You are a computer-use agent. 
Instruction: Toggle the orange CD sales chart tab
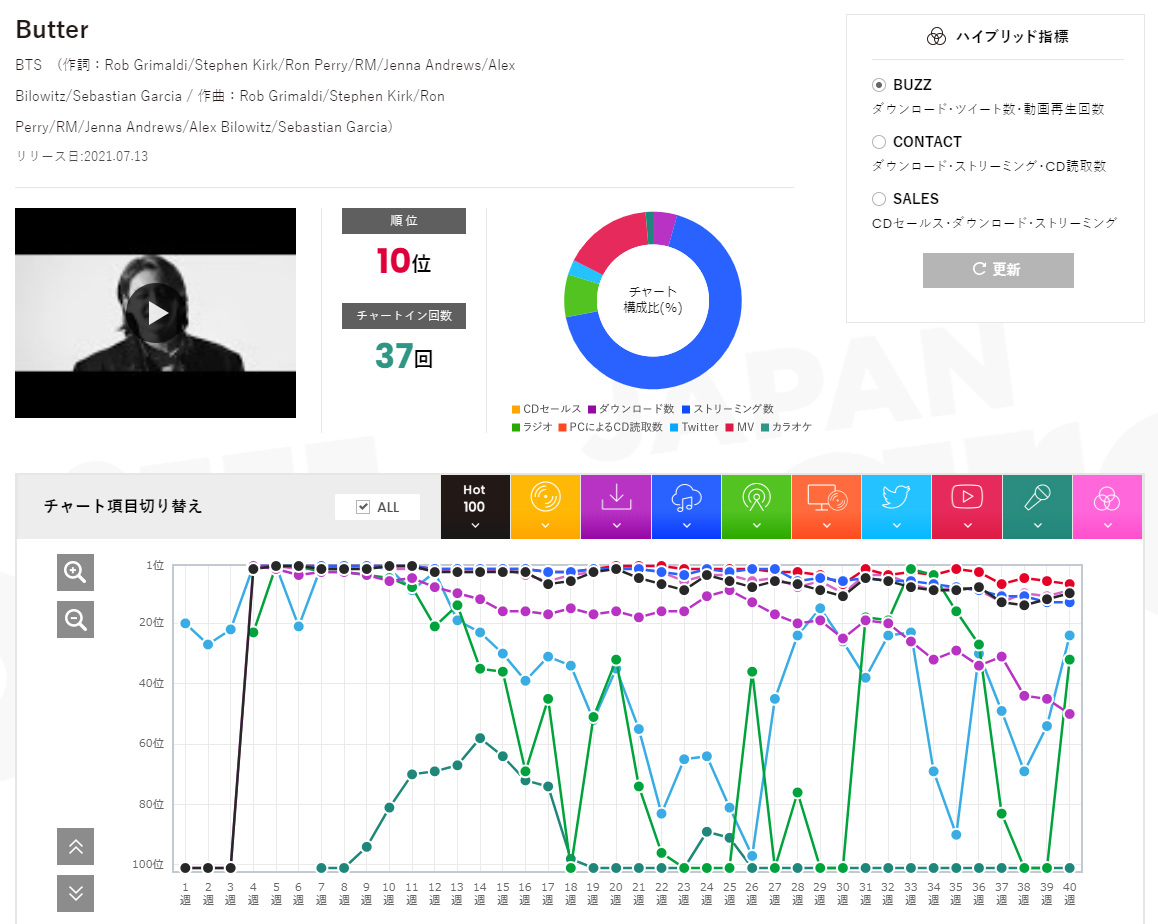(x=545, y=507)
